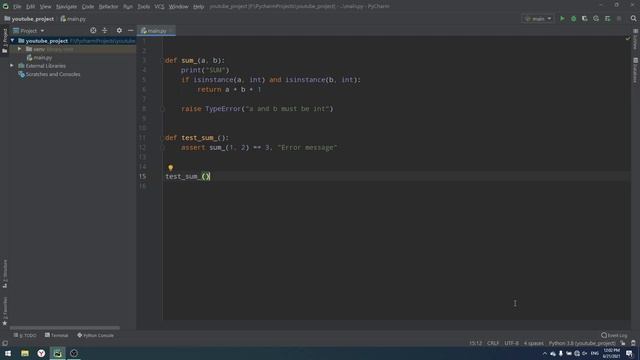Open the TODO tool window
Screen dimensions: 640x360
point(25,336)
